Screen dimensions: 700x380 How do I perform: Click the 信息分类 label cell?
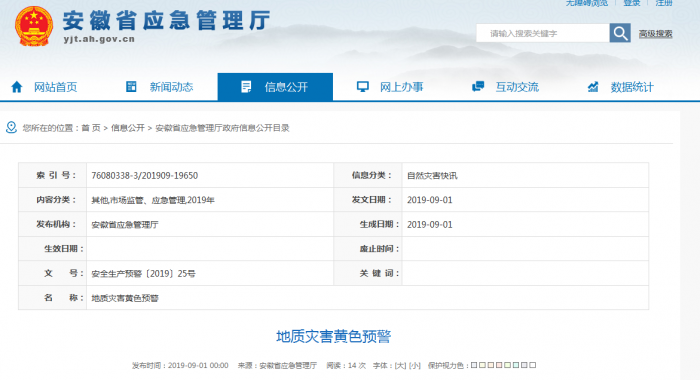pyautogui.click(x=368, y=175)
